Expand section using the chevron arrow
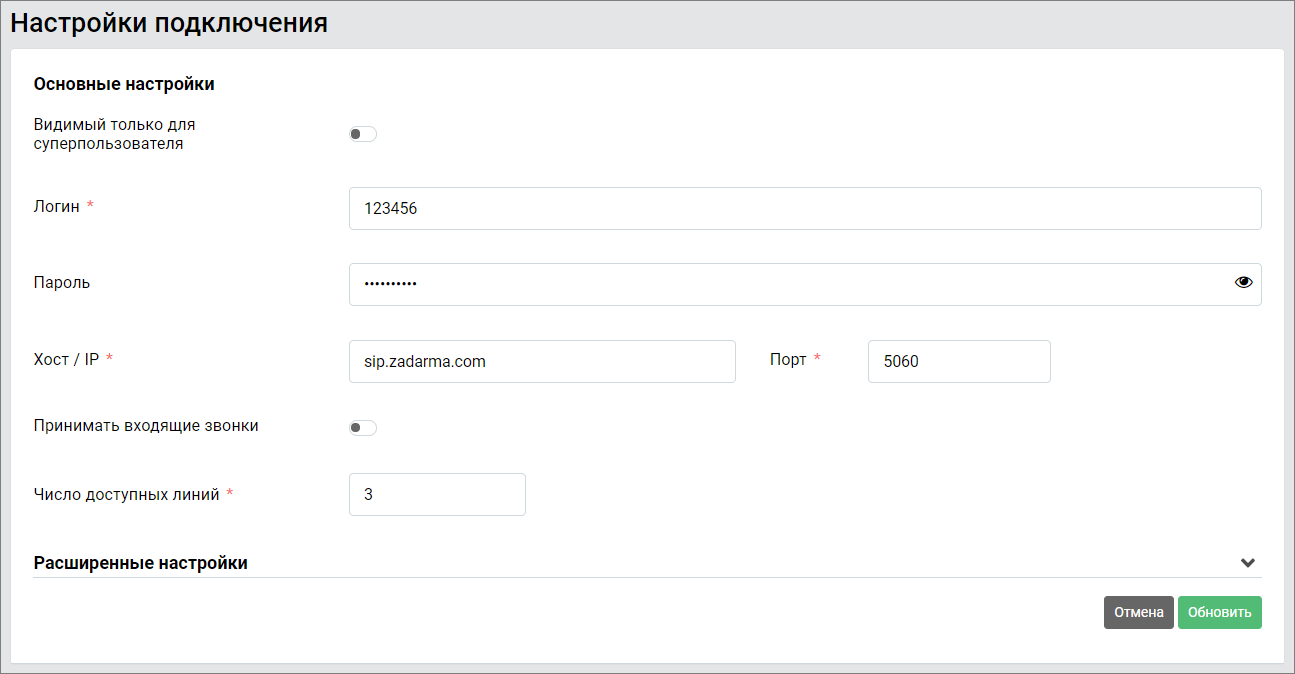The height and width of the screenshot is (674, 1295). pos(1247,563)
